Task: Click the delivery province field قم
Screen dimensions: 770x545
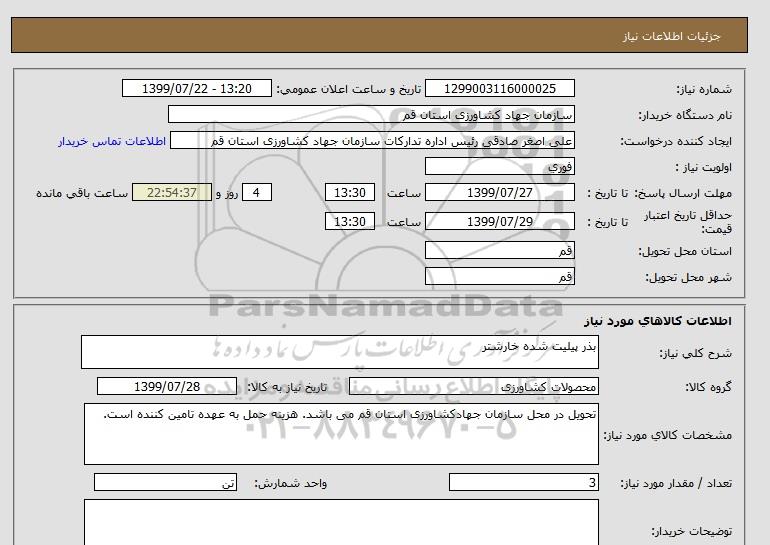Action: [499, 250]
